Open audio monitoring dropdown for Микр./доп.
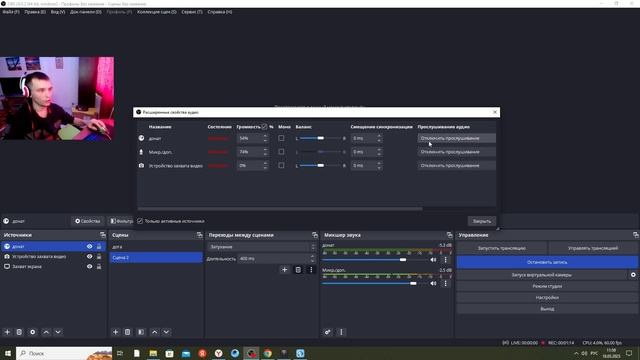640x360 pixels. click(x=457, y=152)
